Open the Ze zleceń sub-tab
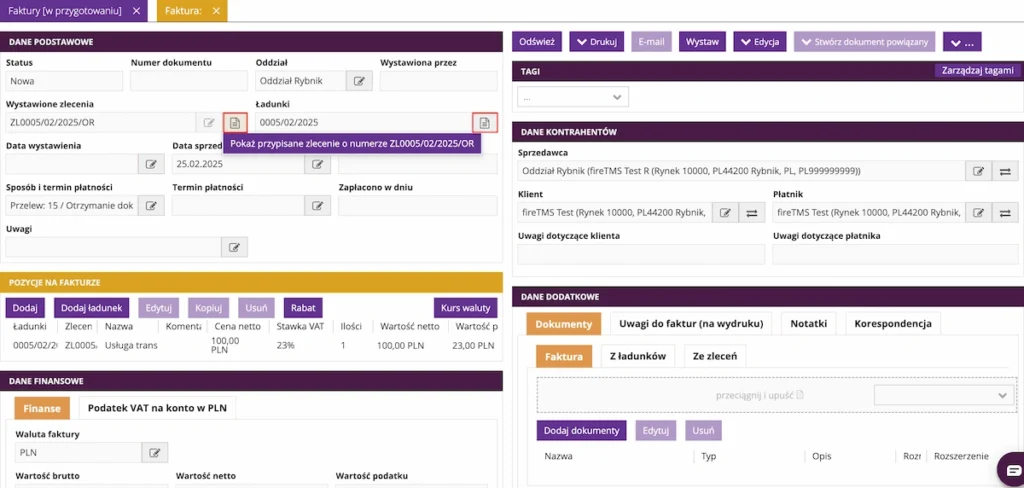 pyautogui.click(x=714, y=356)
